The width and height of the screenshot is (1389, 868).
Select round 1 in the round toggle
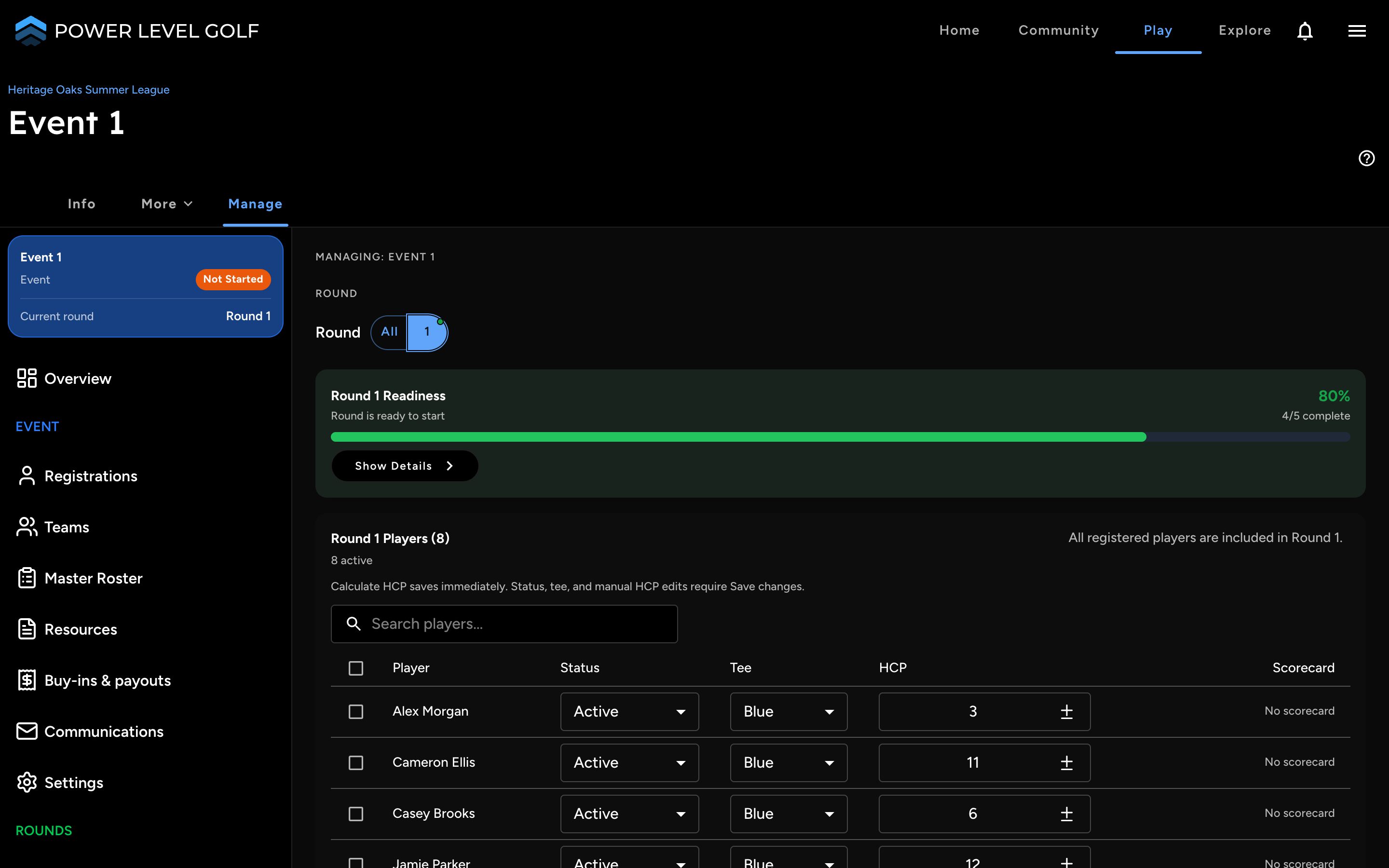click(x=426, y=332)
